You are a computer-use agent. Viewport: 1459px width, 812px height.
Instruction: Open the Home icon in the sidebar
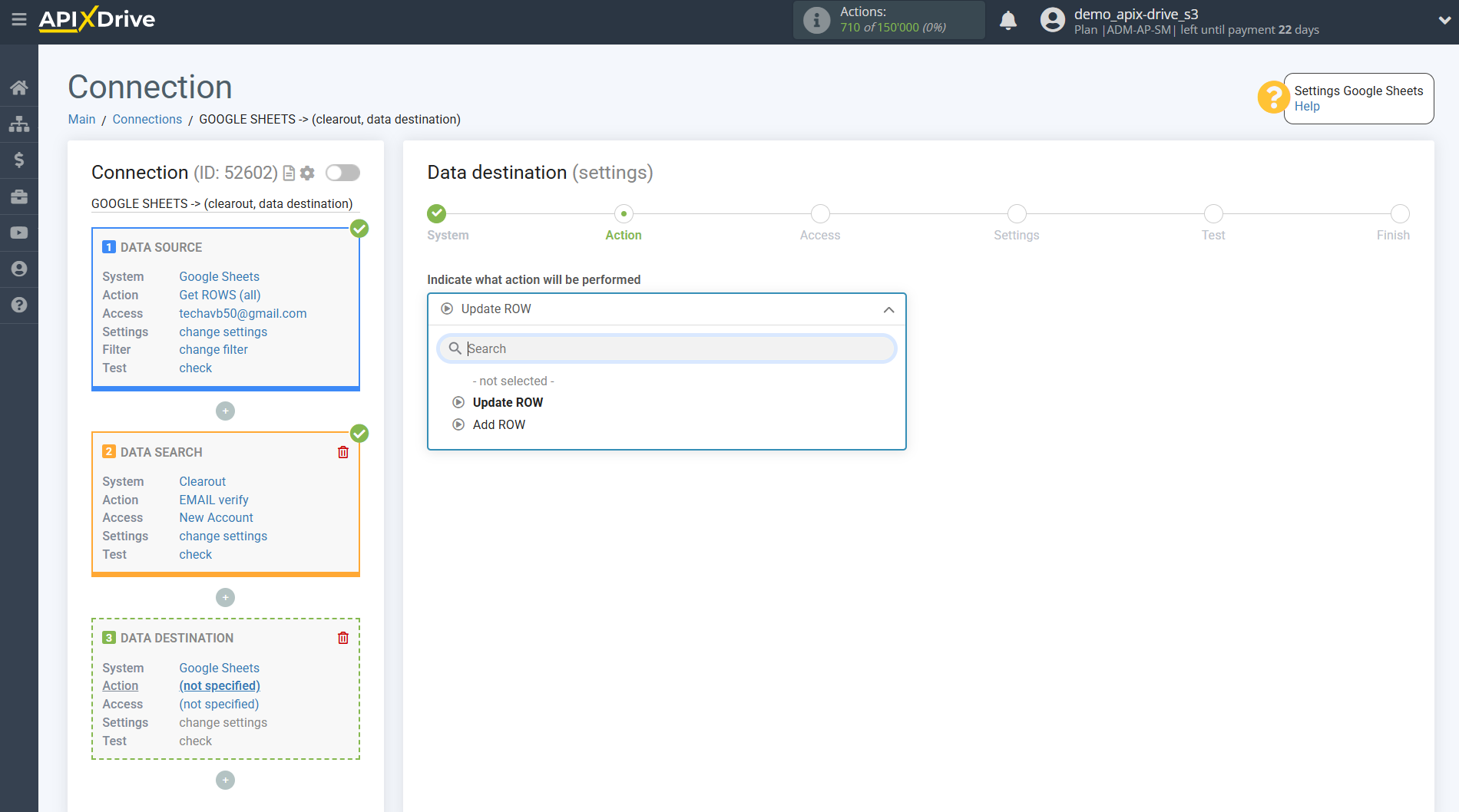[x=19, y=87]
